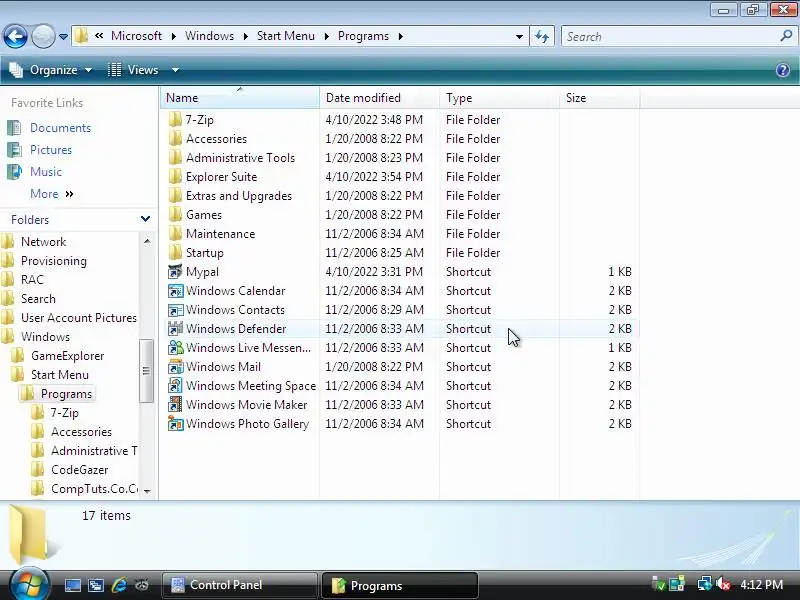Click inside the Search box
Screen dimensions: 800x600
[x=671, y=37]
